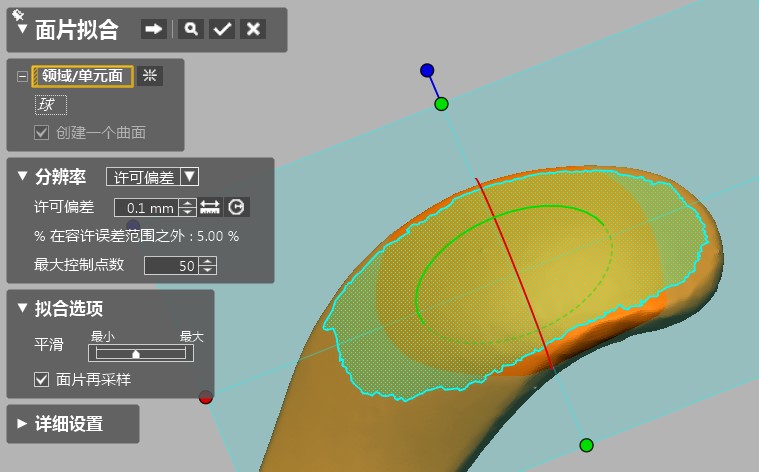Image resolution: width=759 pixels, height=472 pixels.
Task: Confirm mesh fit with the checkmark icon
Action: [x=222, y=29]
